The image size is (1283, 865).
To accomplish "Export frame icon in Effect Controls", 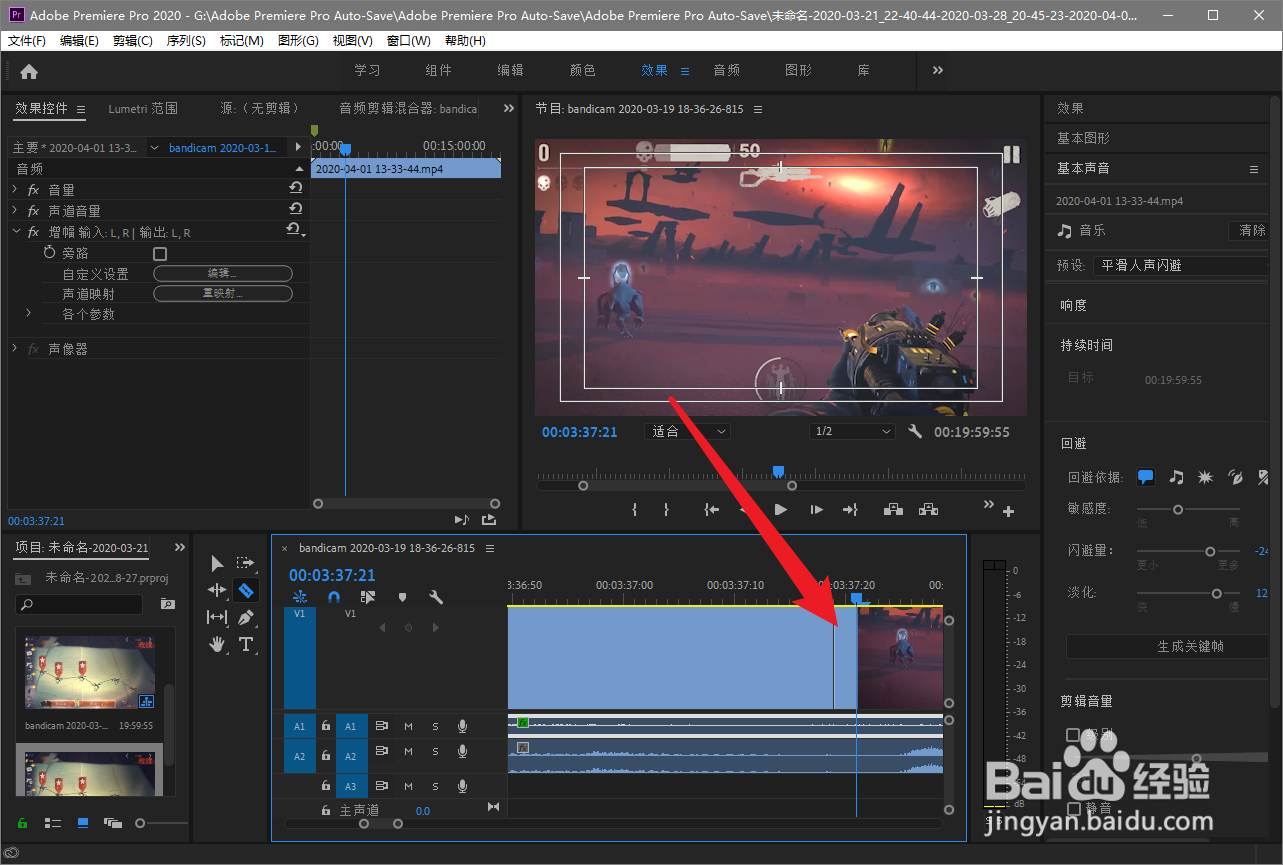I will [488, 520].
